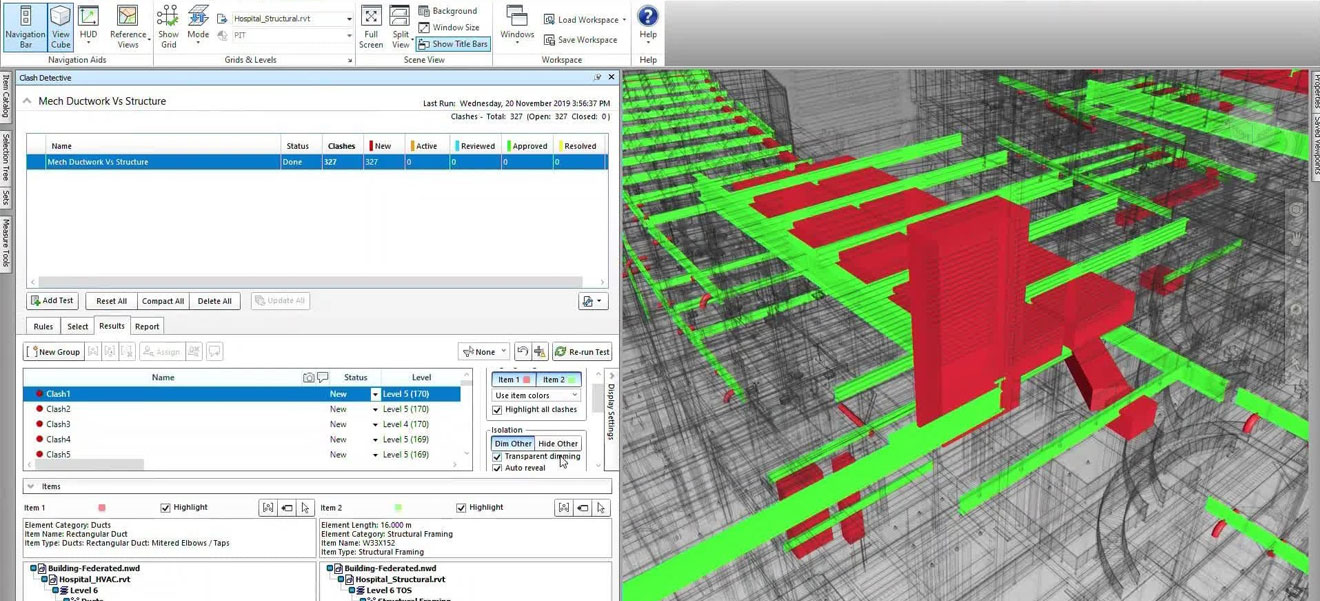Click the icon left of Re-run Test

point(540,352)
